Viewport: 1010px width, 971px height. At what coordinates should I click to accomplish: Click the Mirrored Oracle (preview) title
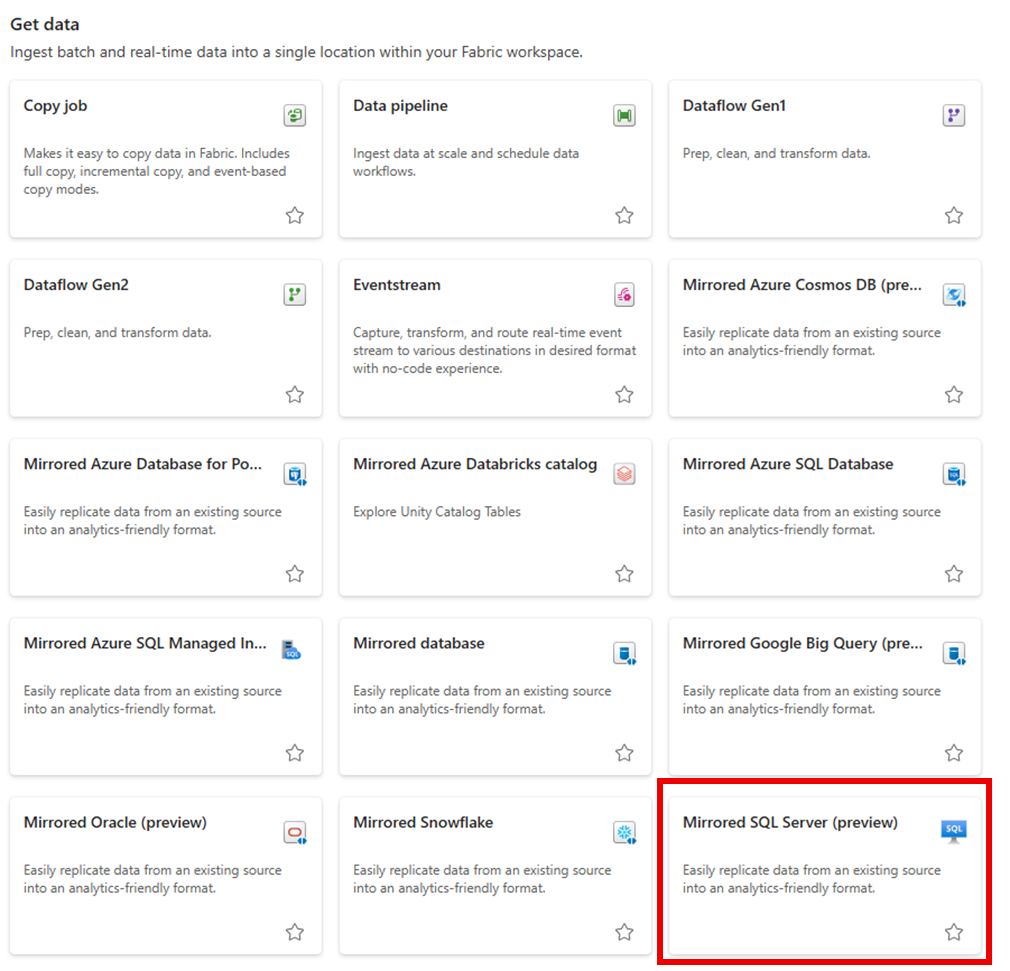pyautogui.click(x=115, y=823)
